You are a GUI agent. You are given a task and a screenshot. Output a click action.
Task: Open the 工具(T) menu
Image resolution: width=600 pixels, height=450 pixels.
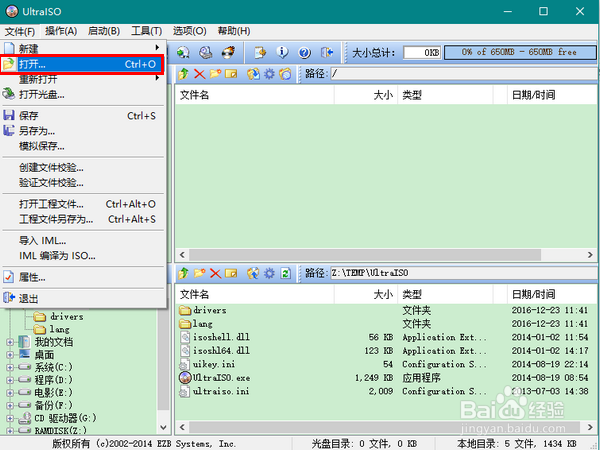click(x=147, y=31)
